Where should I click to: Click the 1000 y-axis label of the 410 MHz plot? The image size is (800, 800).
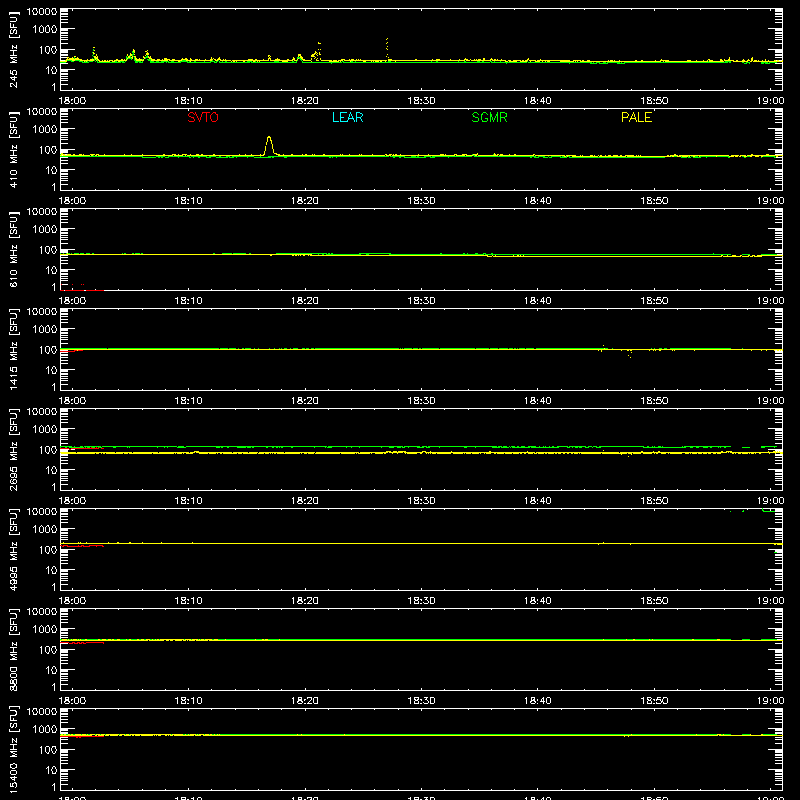click(45, 130)
